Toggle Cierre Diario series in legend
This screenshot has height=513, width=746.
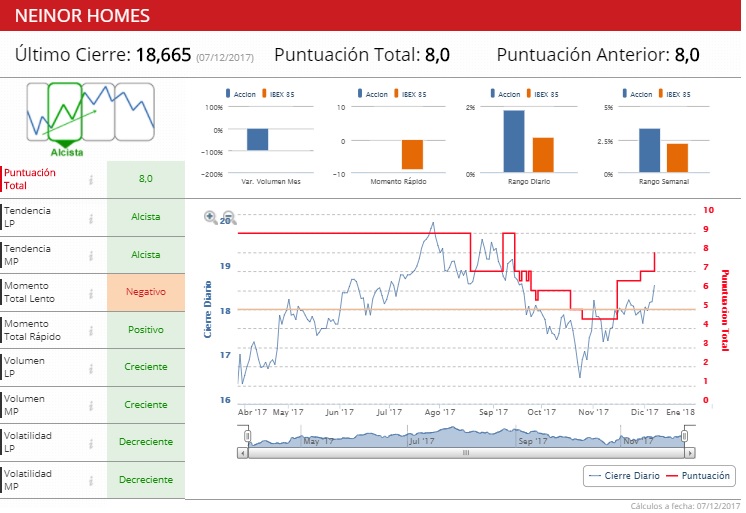point(624,475)
